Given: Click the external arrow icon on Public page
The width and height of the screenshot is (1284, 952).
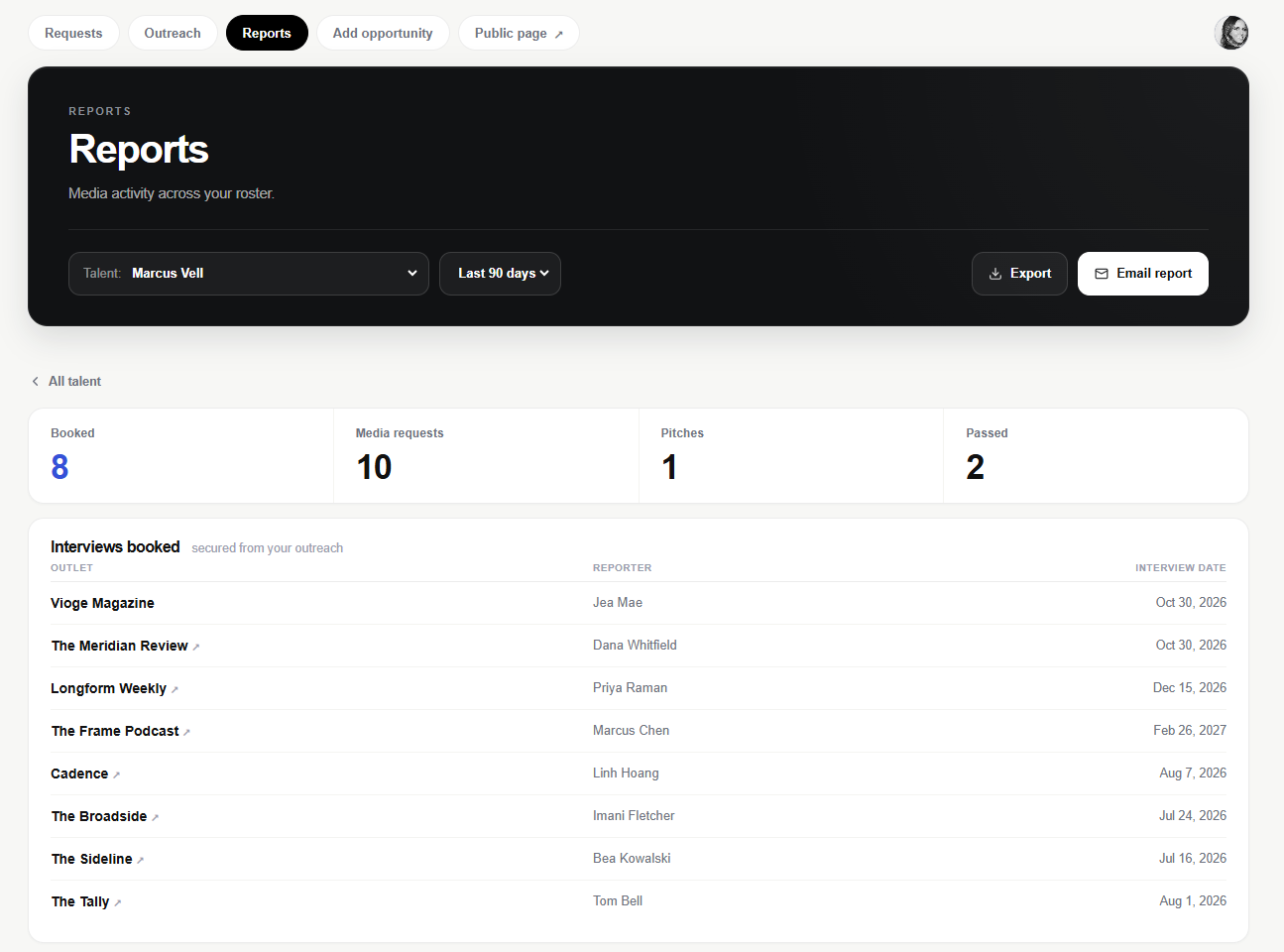Looking at the screenshot, I should [x=559, y=34].
